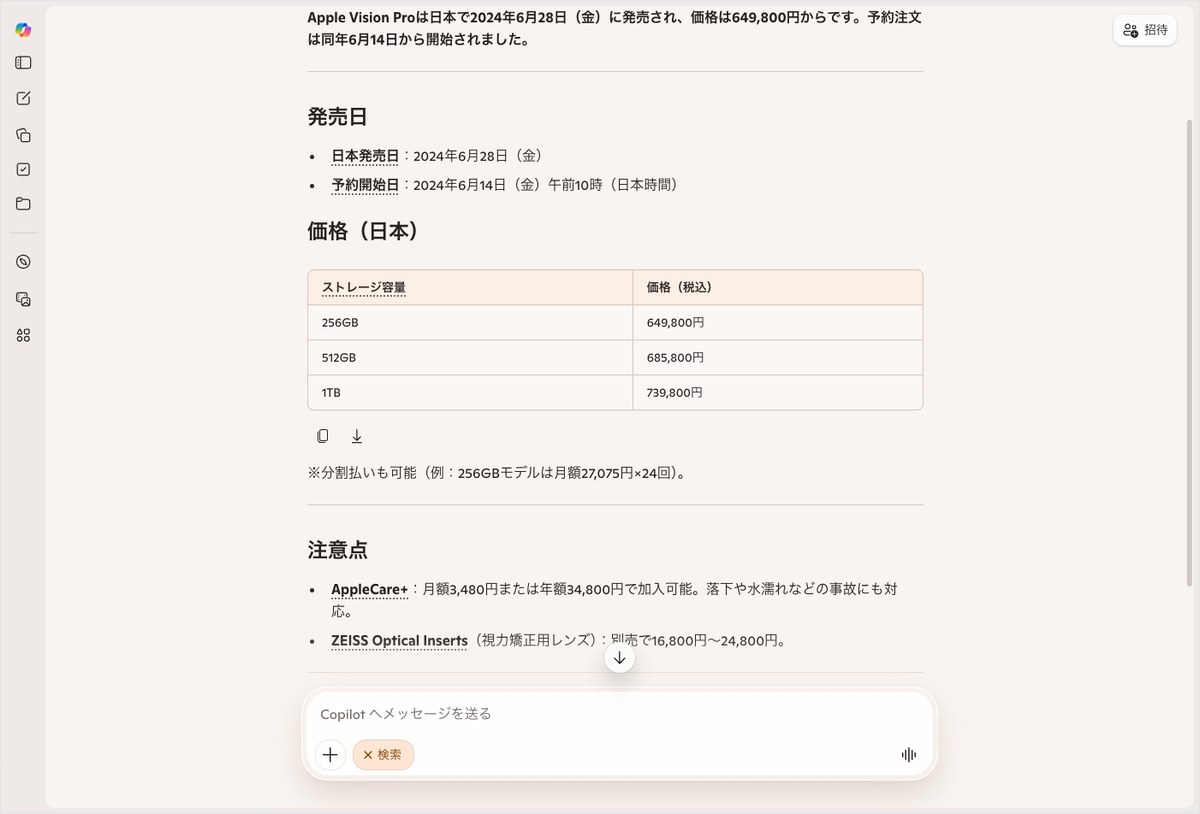
Task: Click the 発売日 heading
Action: coord(338,116)
